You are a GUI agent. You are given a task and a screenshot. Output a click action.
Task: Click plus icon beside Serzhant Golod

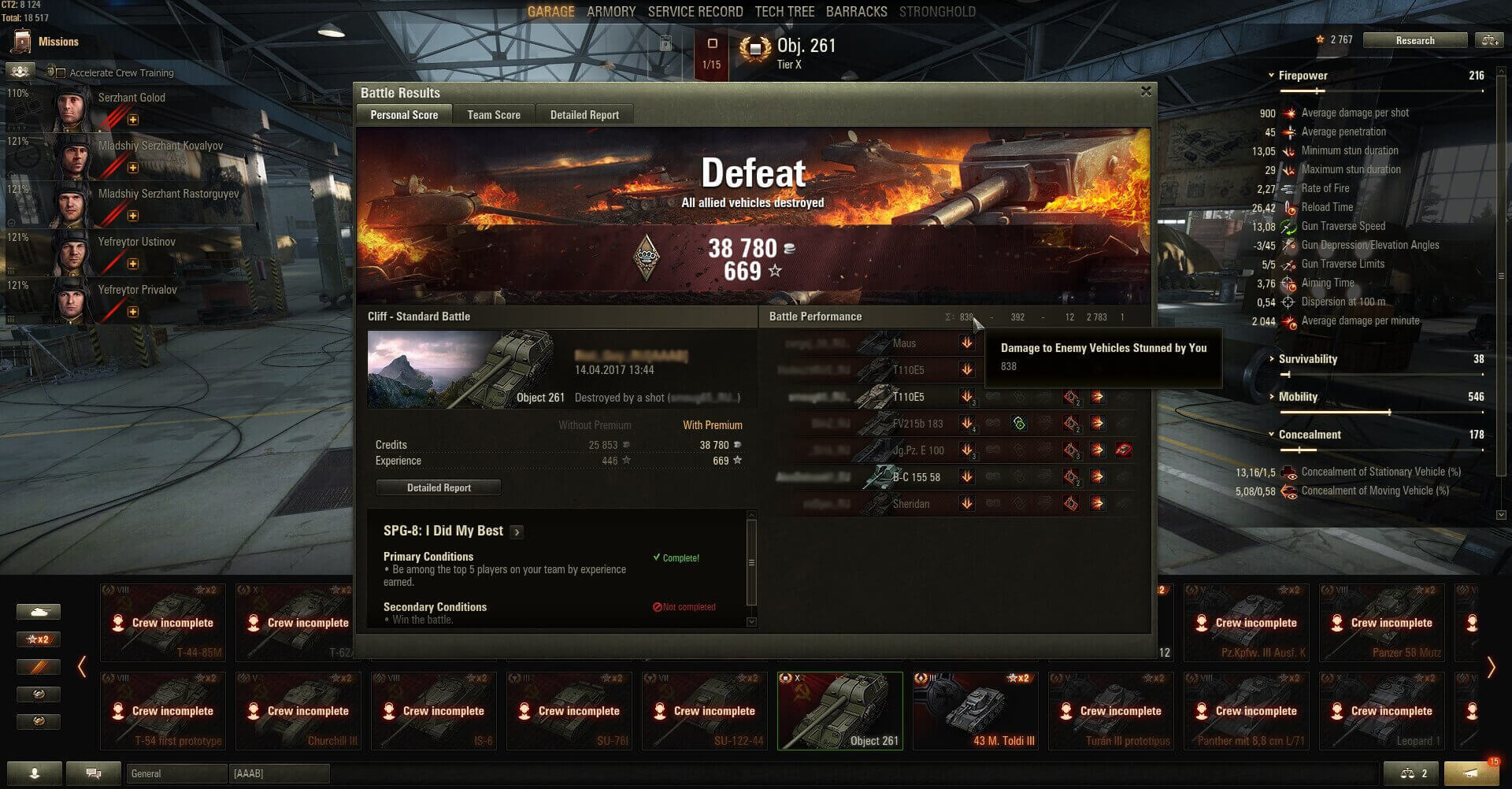click(133, 120)
